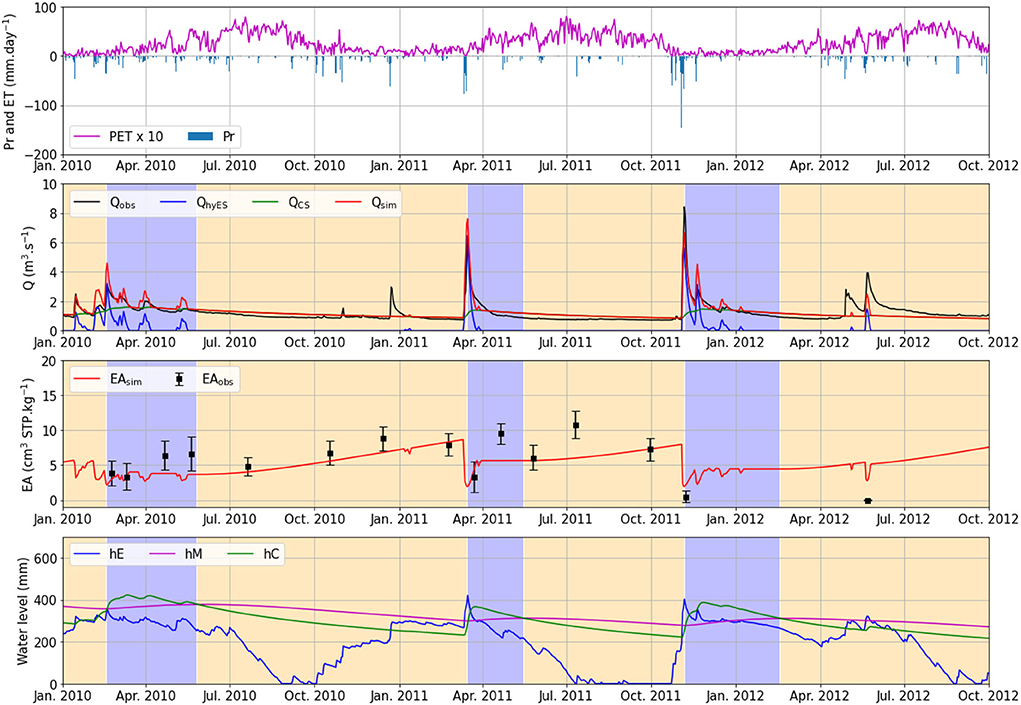
Task: Select the hE legend label
Action: (117, 554)
